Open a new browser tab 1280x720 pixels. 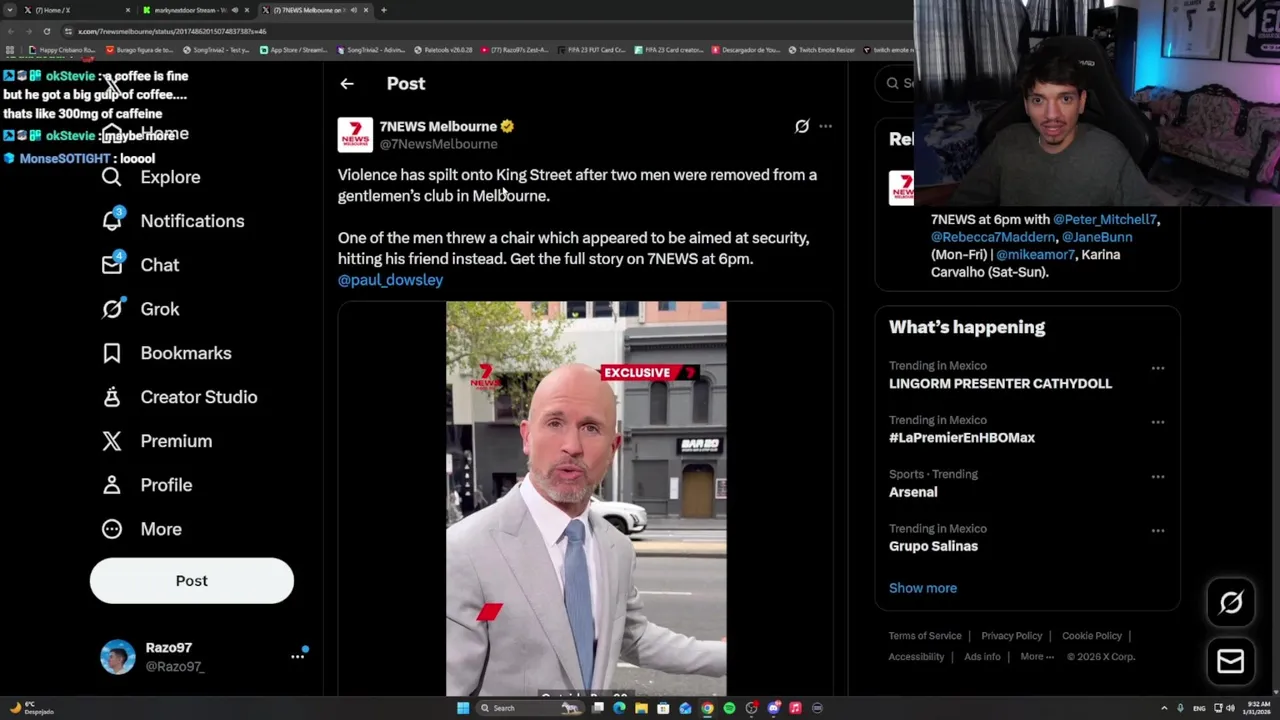(x=383, y=10)
